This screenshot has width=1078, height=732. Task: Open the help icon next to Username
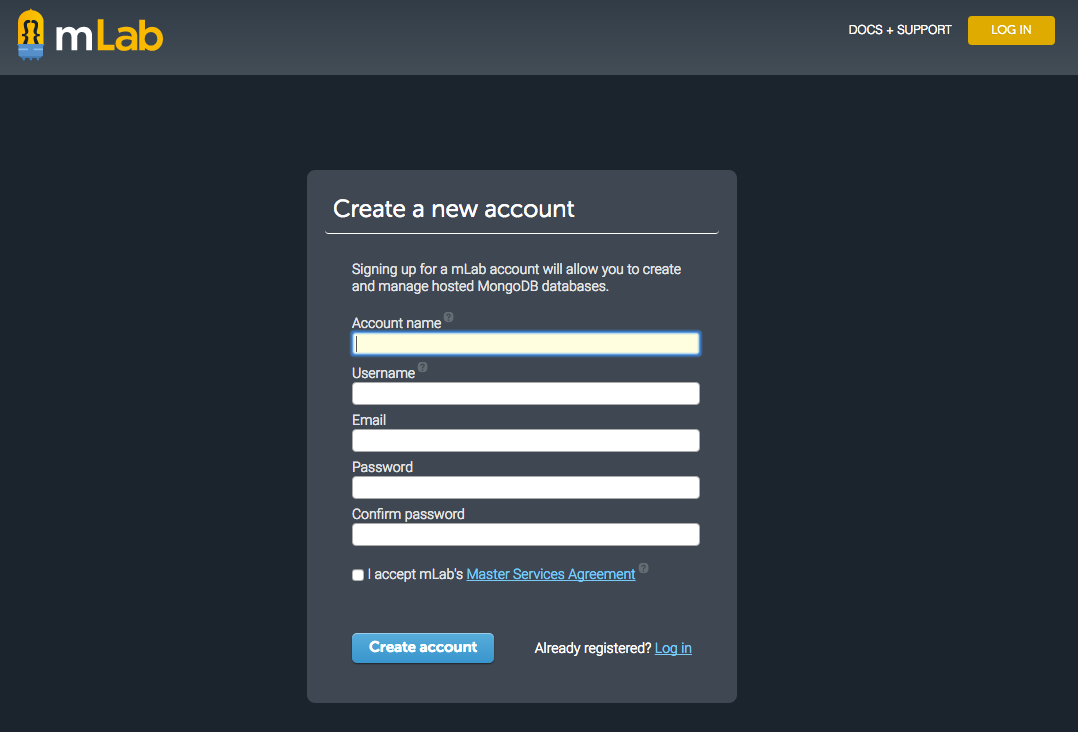(x=422, y=367)
